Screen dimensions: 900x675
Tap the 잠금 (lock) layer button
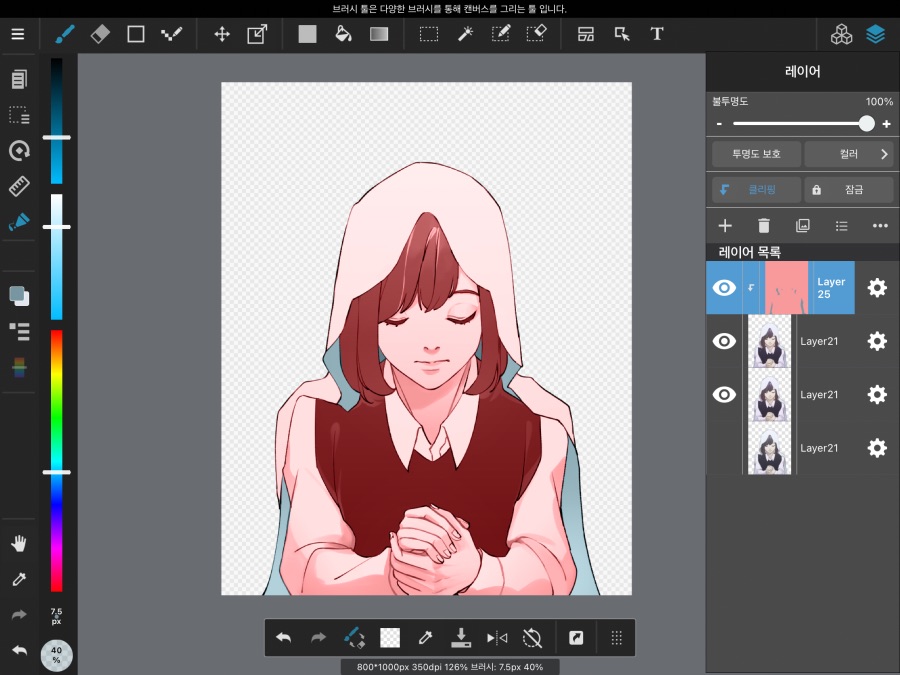pyautogui.click(x=849, y=189)
